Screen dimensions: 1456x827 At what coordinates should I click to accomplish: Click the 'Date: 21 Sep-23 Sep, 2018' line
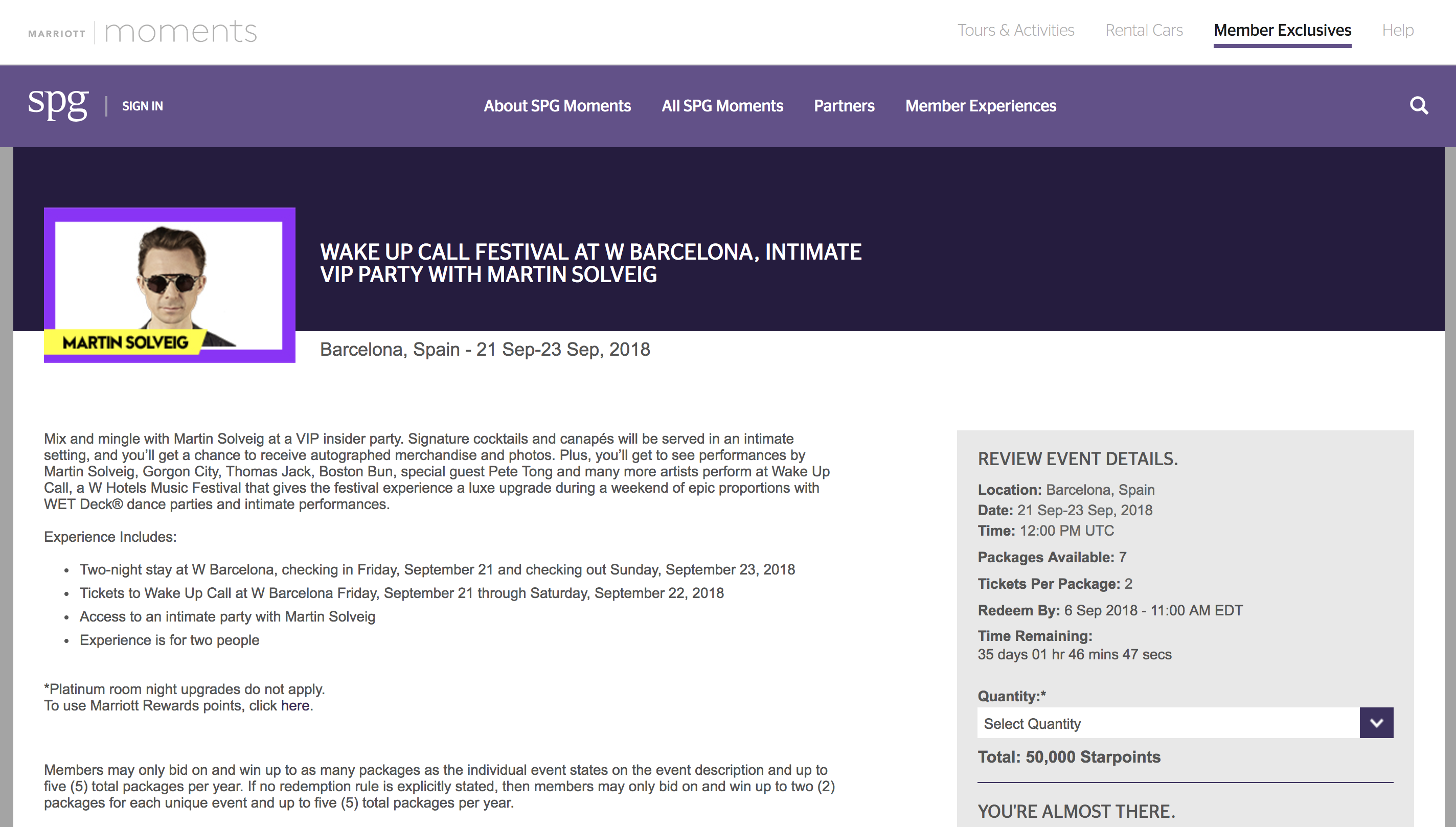coord(1064,510)
